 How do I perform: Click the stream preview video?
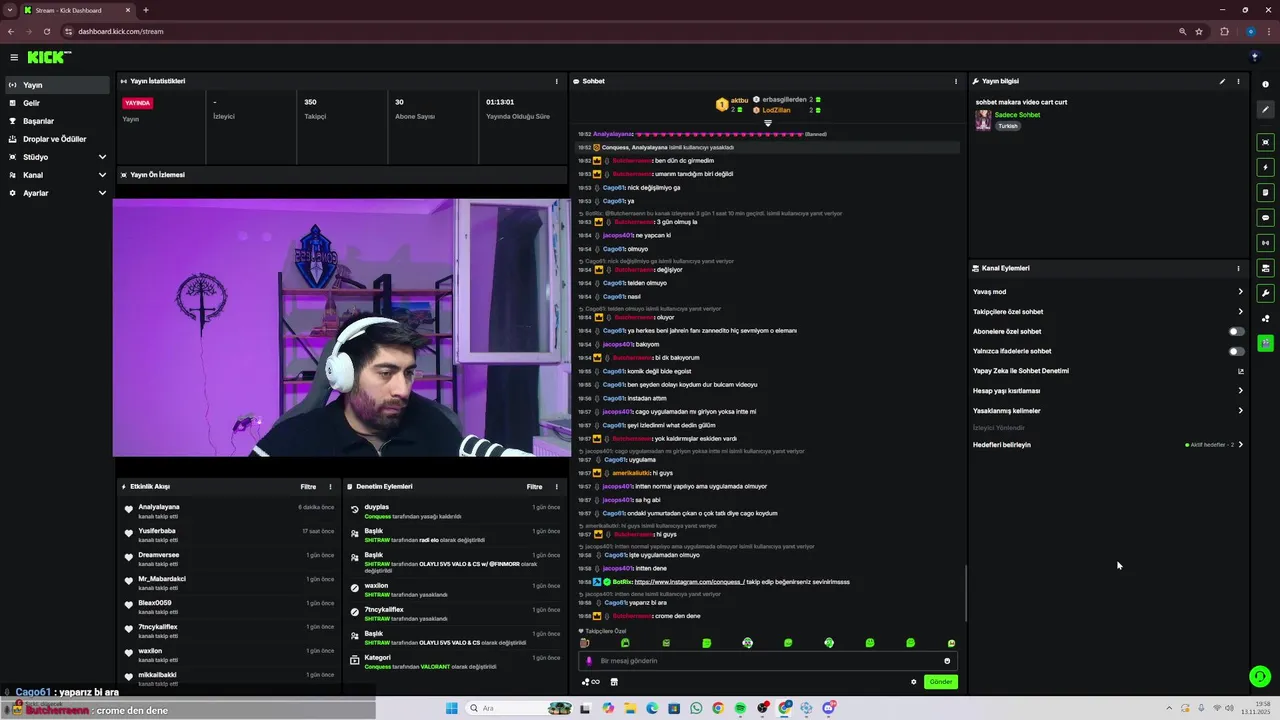(x=342, y=327)
